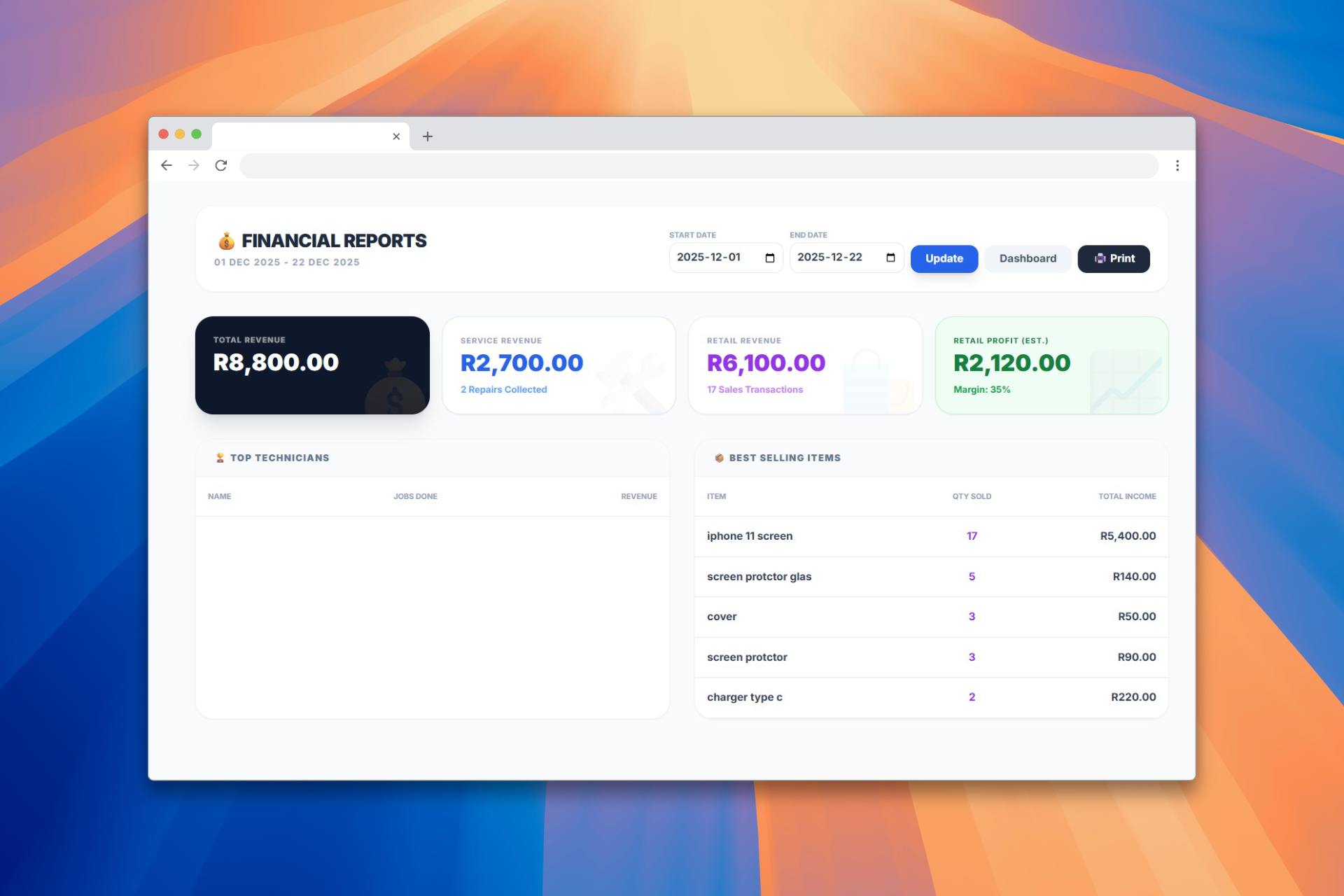Click the browser back arrow
This screenshot has height=896, width=1344.
[167, 165]
